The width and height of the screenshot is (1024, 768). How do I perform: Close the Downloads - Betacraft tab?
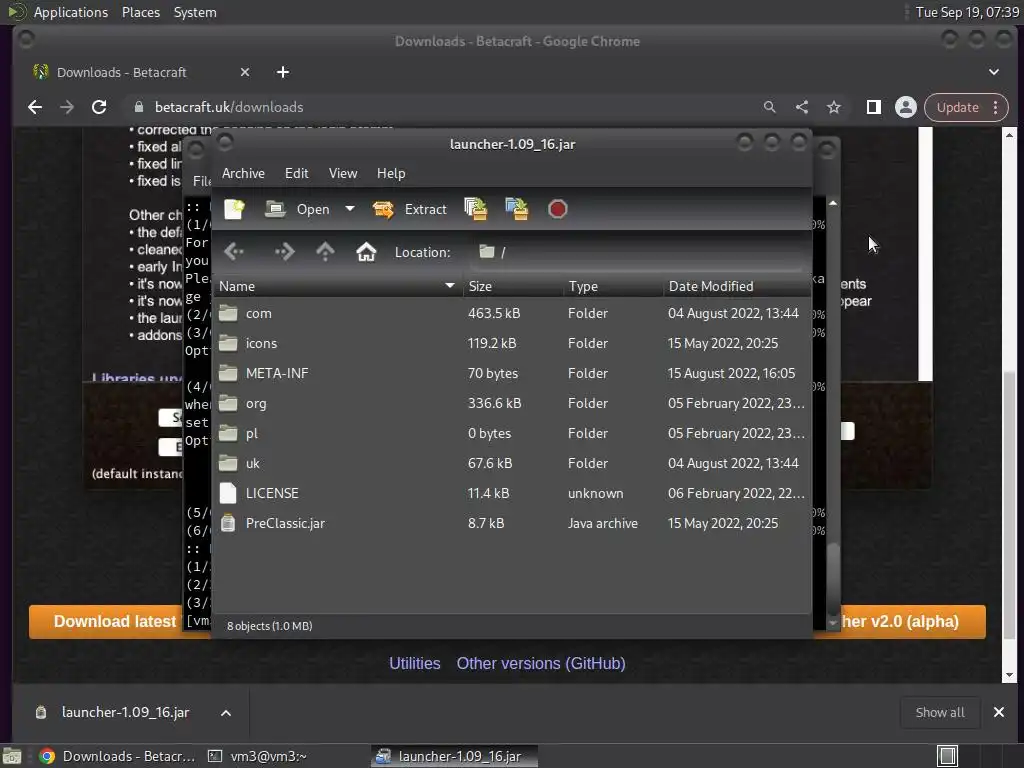pos(245,72)
